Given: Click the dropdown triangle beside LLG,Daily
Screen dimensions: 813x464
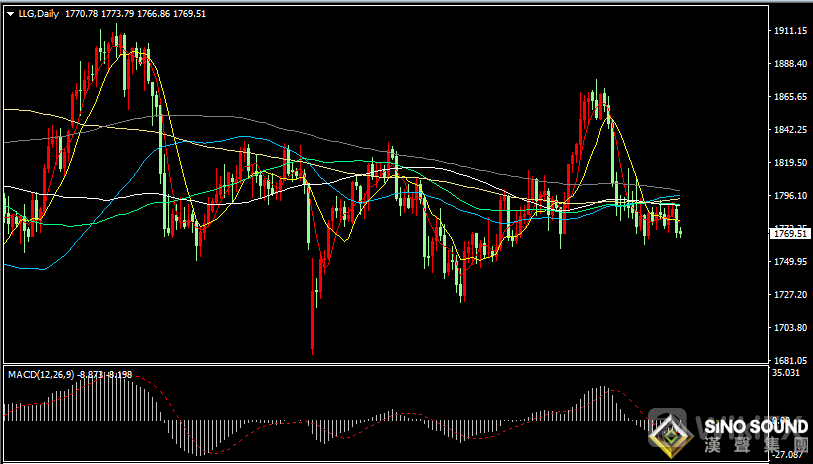Looking at the screenshot, I should tap(10, 13).
